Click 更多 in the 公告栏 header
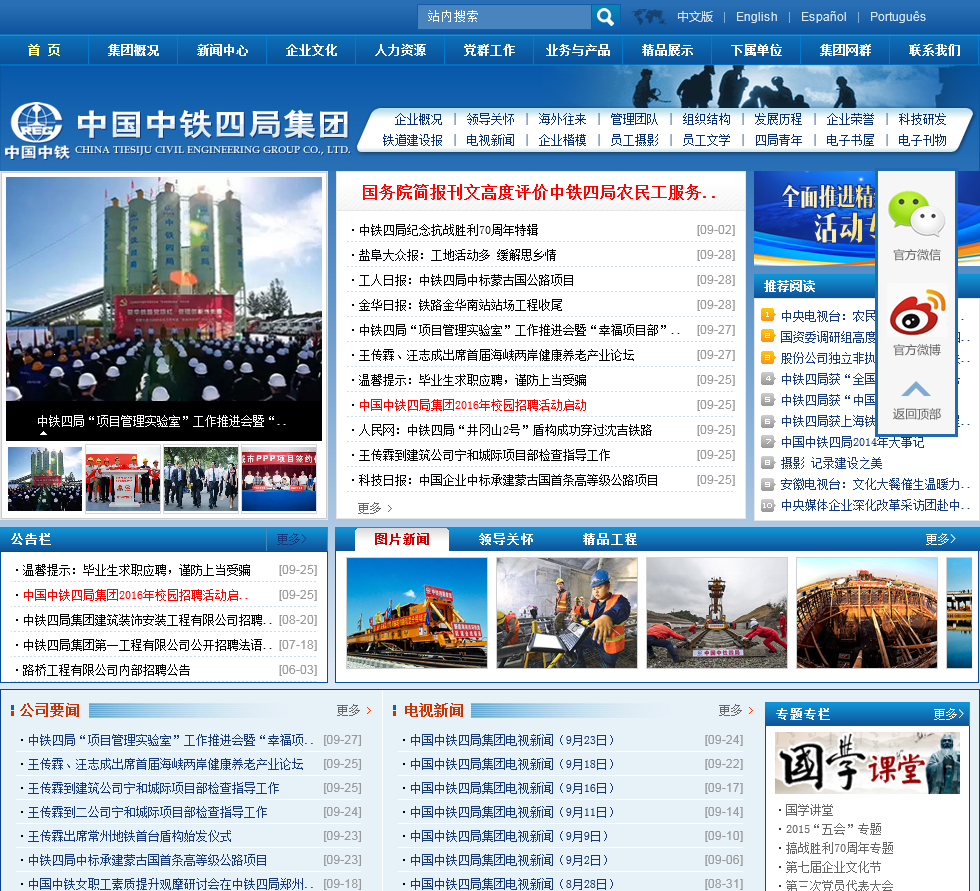The height and width of the screenshot is (891, 980). tap(291, 539)
